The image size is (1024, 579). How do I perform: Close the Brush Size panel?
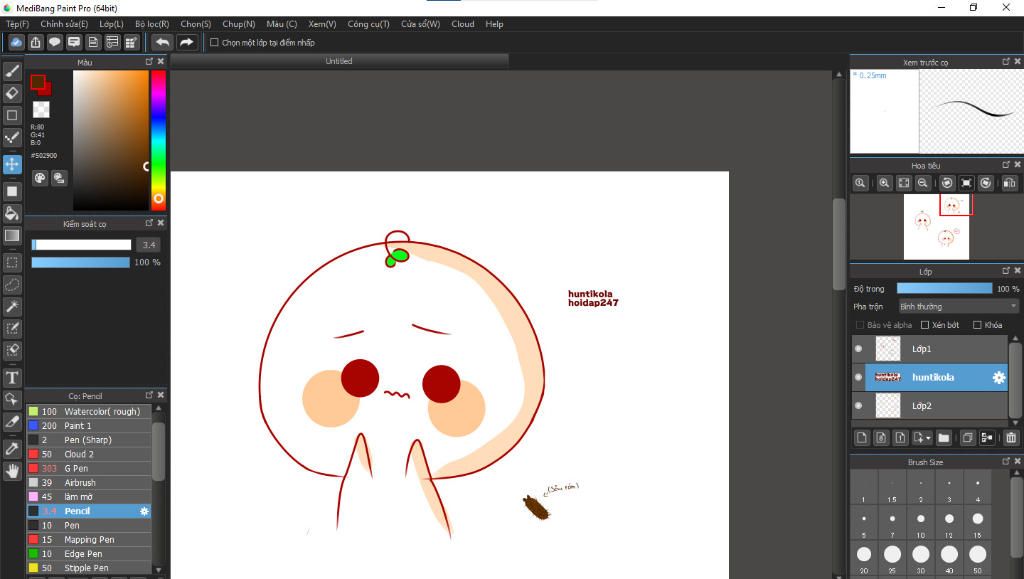pyautogui.click(x=1017, y=462)
